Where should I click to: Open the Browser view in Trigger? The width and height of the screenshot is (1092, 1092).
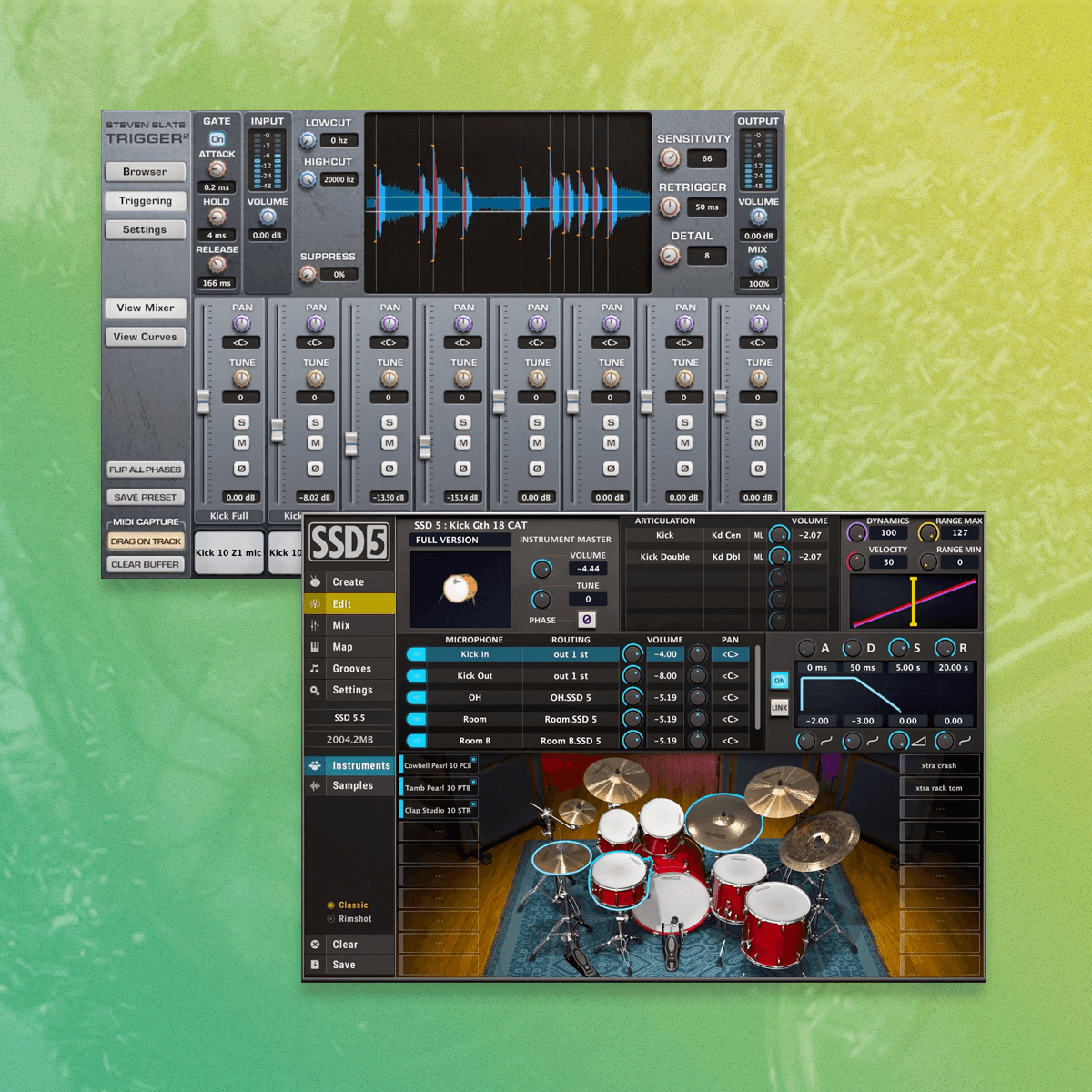(x=146, y=172)
